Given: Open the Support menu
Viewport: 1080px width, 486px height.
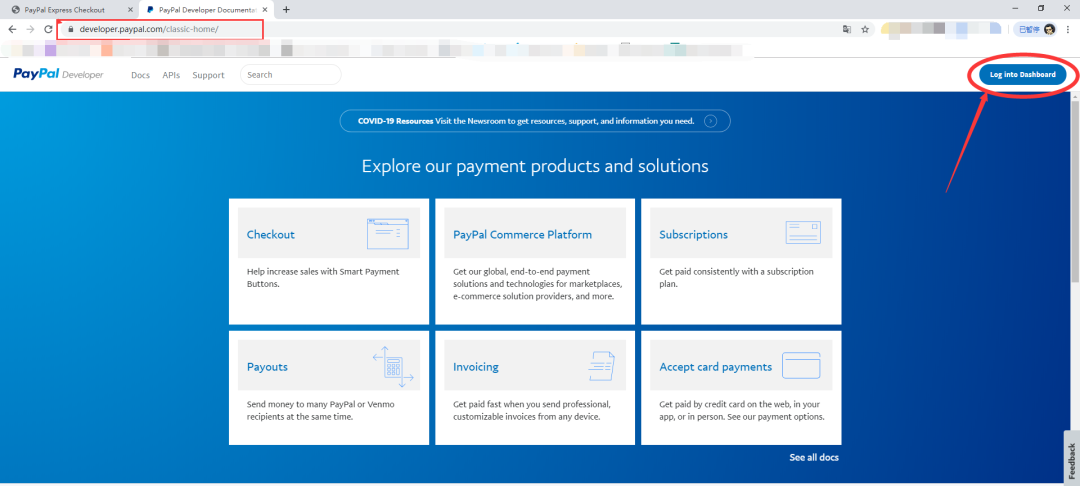Looking at the screenshot, I should (208, 75).
